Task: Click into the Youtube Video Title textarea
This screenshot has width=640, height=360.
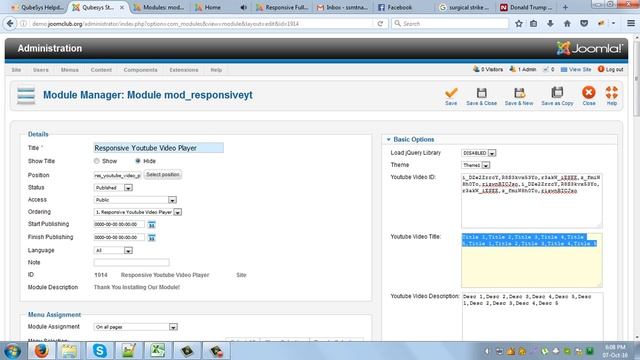Action: point(531,260)
